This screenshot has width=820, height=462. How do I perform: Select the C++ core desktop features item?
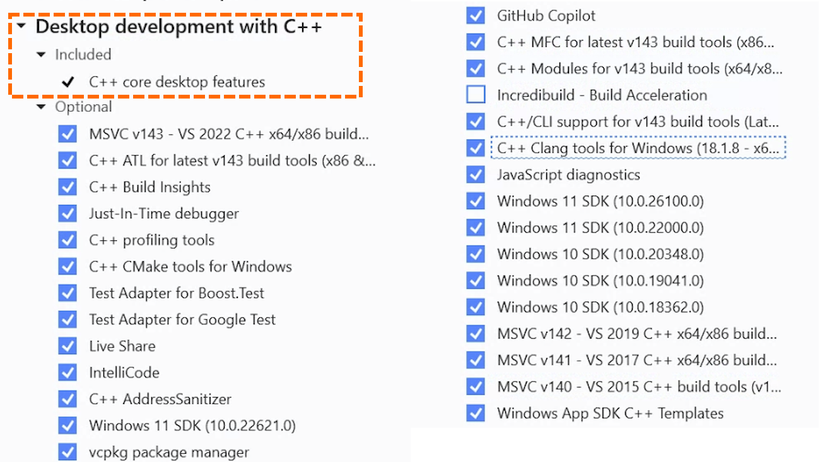(x=177, y=82)
